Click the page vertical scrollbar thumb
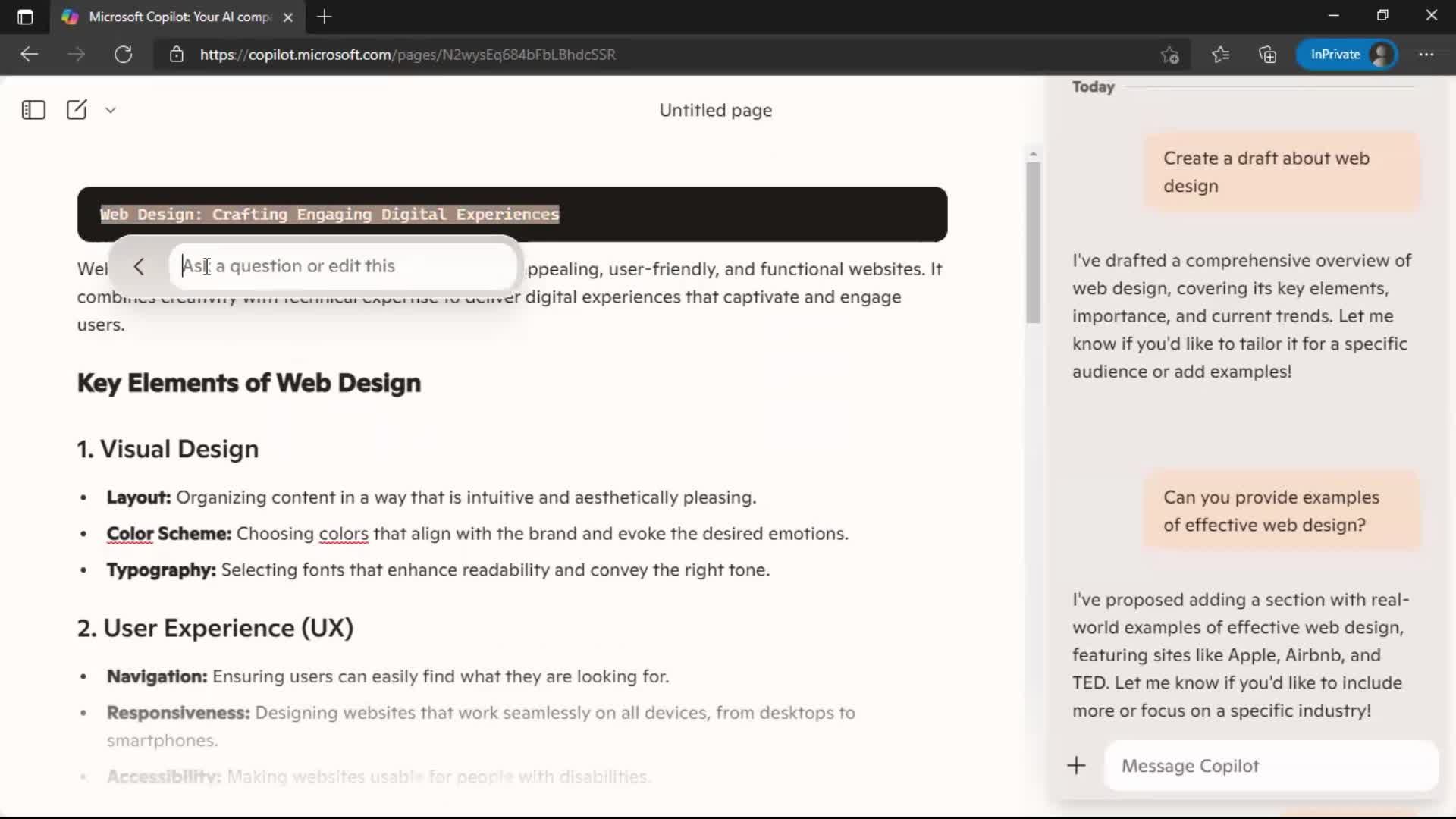The width and height of the screenshot is (1456, 819). 1033,243
